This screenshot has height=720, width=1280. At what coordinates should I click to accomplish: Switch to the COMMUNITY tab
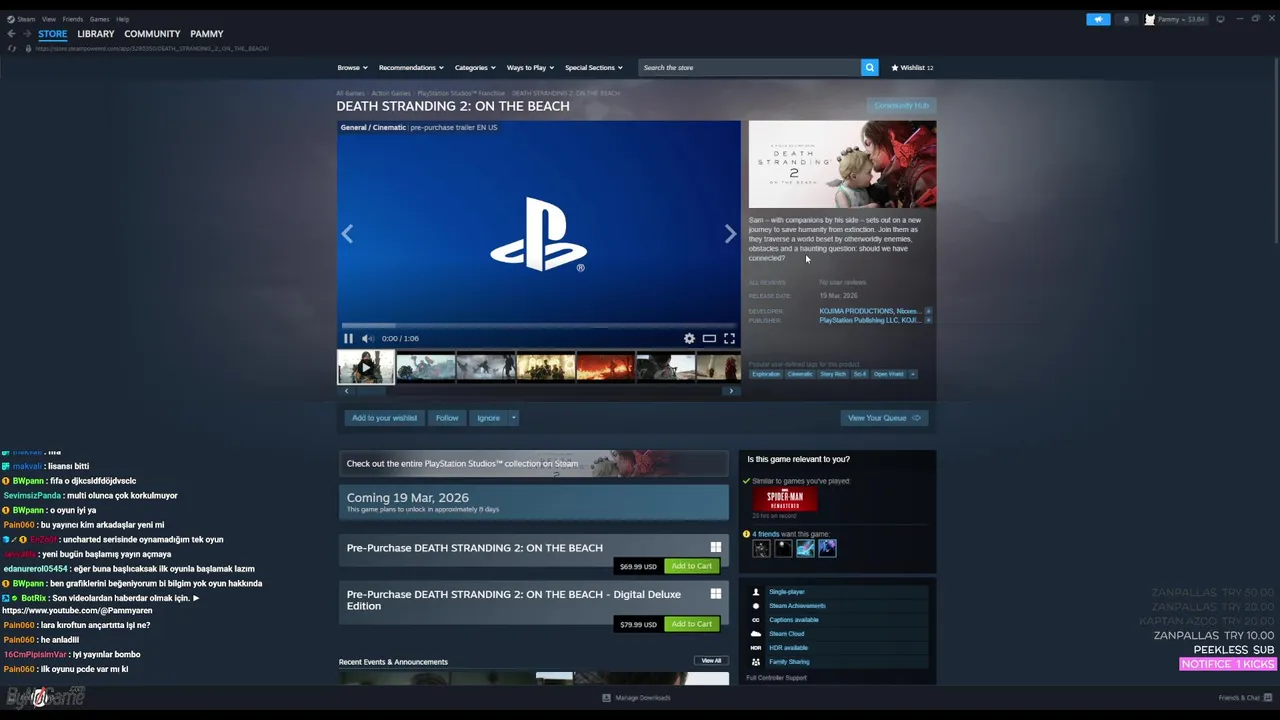(152, 34)
